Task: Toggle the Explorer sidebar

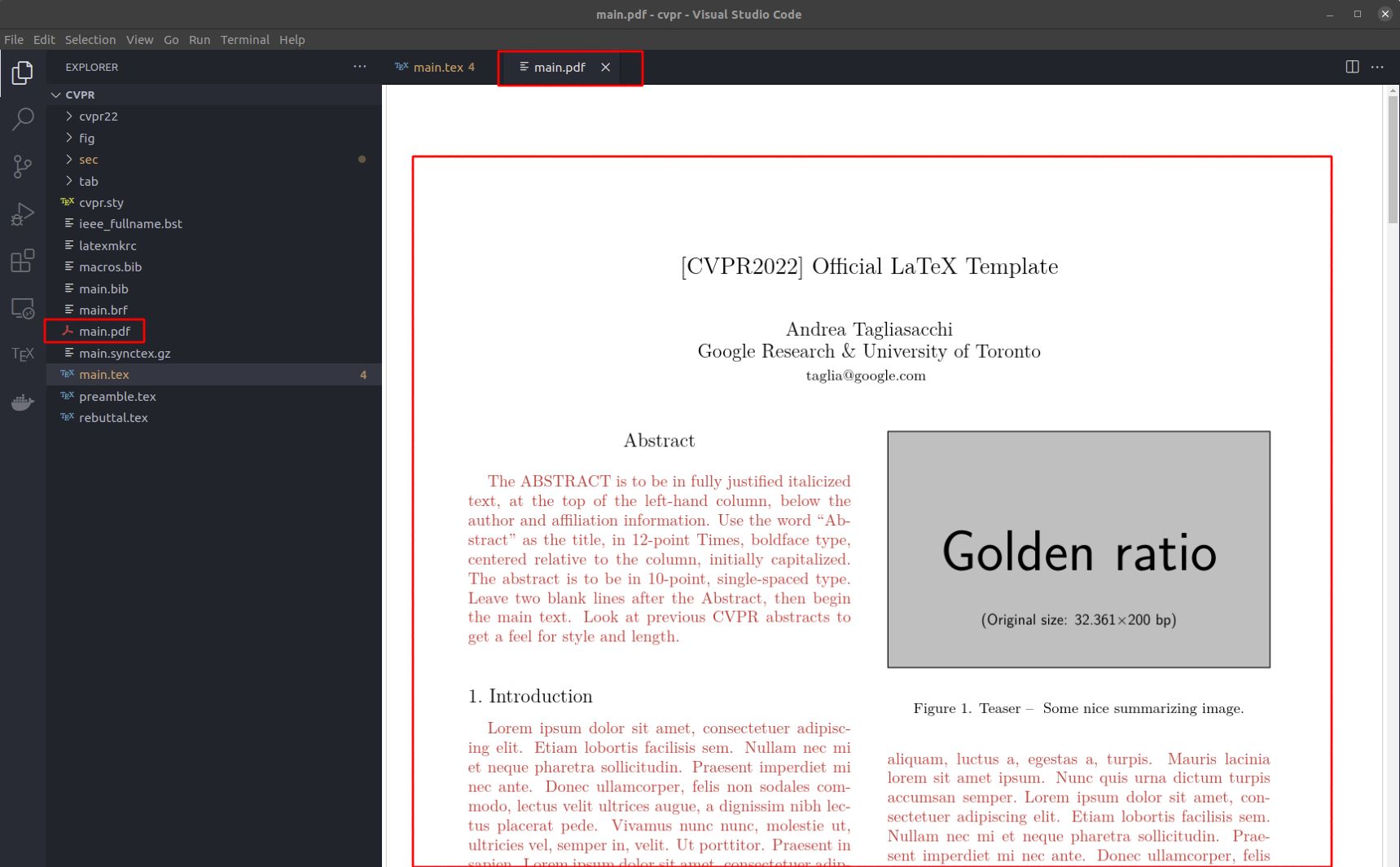Action: coord(22,73)
